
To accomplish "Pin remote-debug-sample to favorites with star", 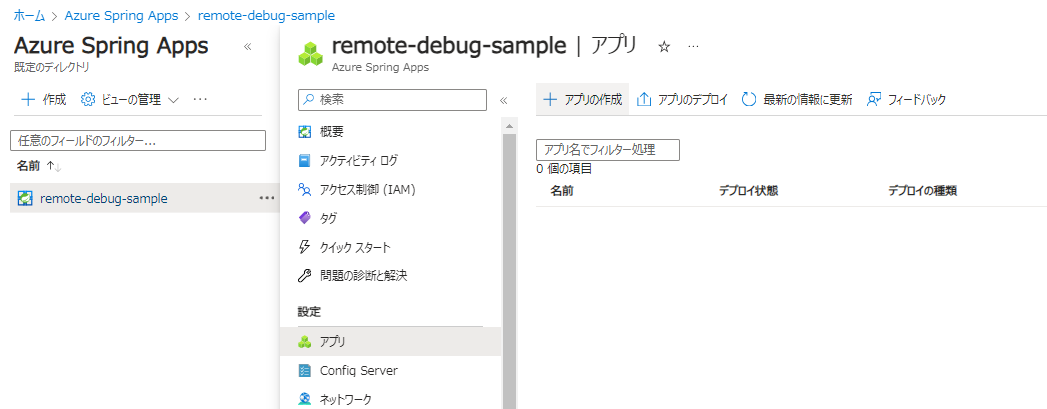I will (x=664, y=47).
